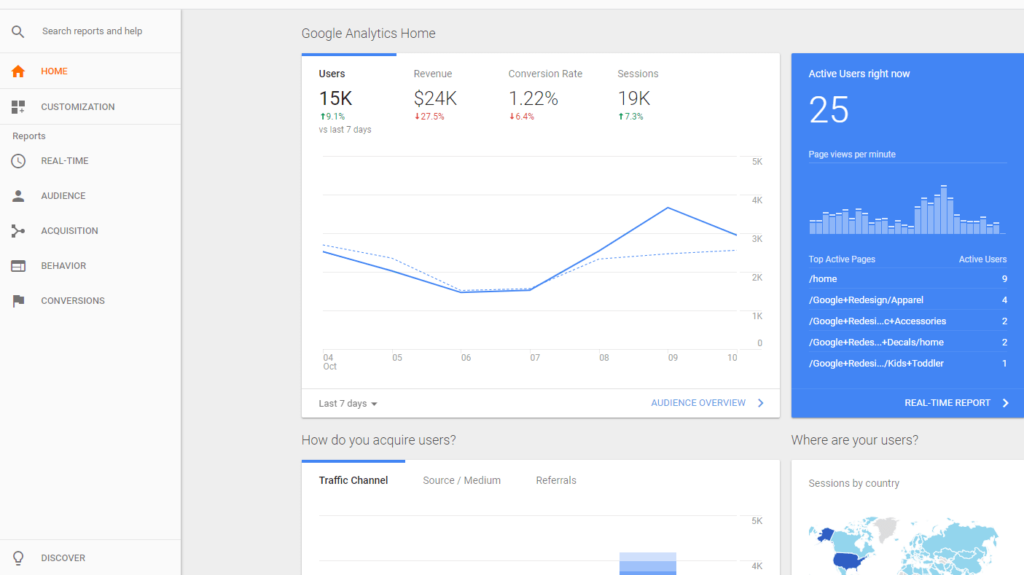Click the $24K revenue value
Image resolution: width=1024 pixels, height=575 pixels.
point(435,99)
